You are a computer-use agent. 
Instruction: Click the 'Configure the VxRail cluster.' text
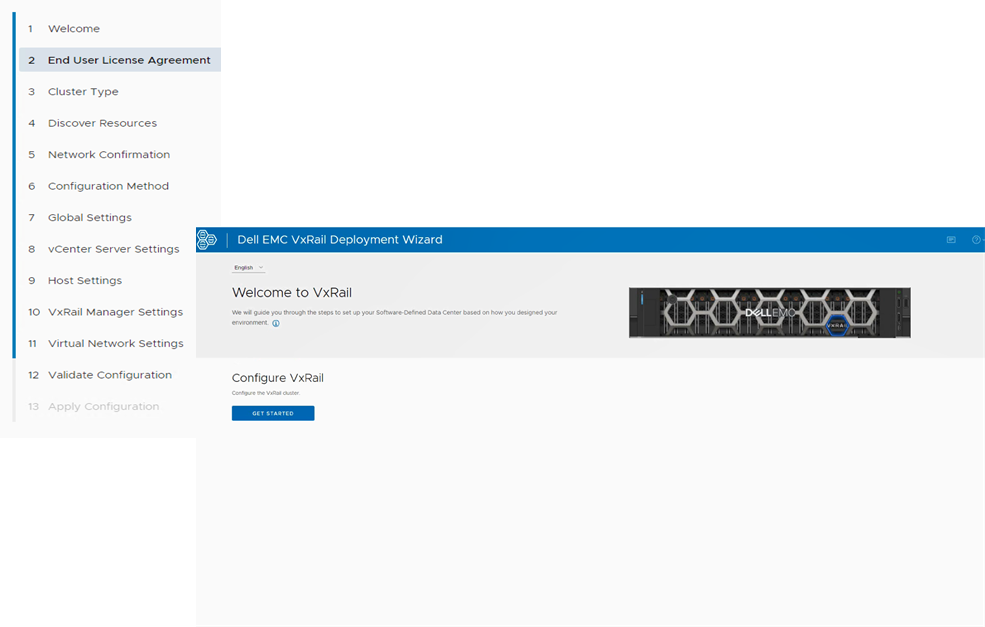coord(266,393)
